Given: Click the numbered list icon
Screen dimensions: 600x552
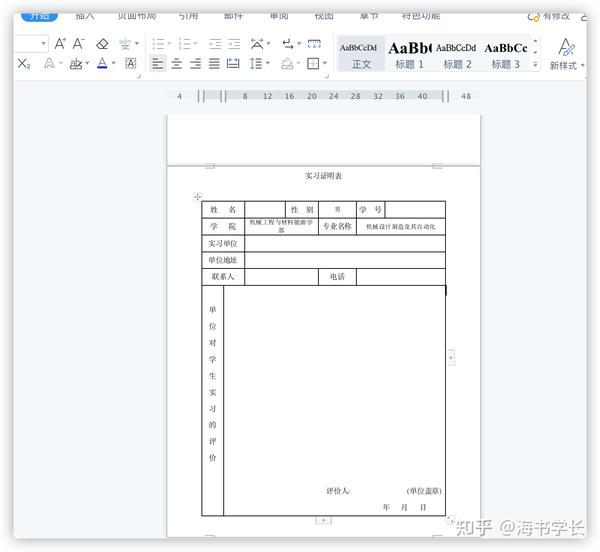Looking at the screenshot, I should coord(184,44).
